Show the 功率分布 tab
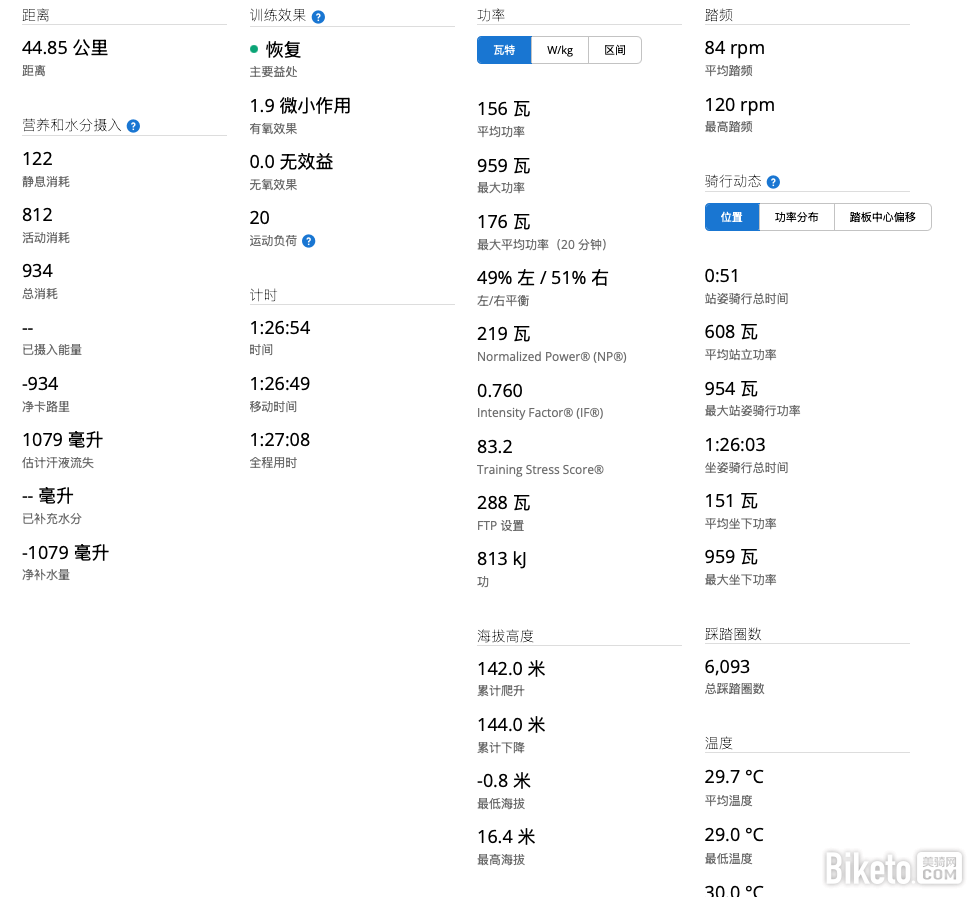Viewport: 979px width, 897px height. [x=796, y=217]
